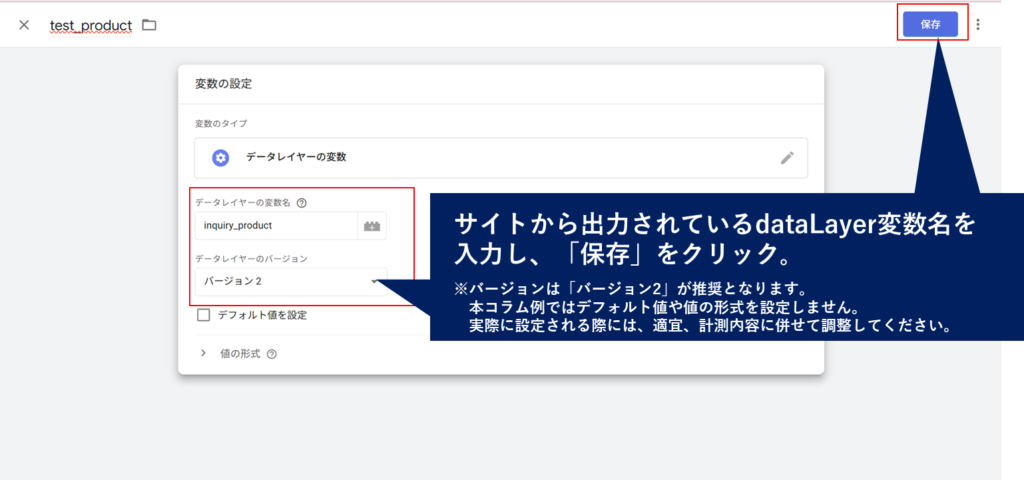Click help icon beside 値の形式
The height and width of the screenshot is (480, 1024).
pos(272,353)
